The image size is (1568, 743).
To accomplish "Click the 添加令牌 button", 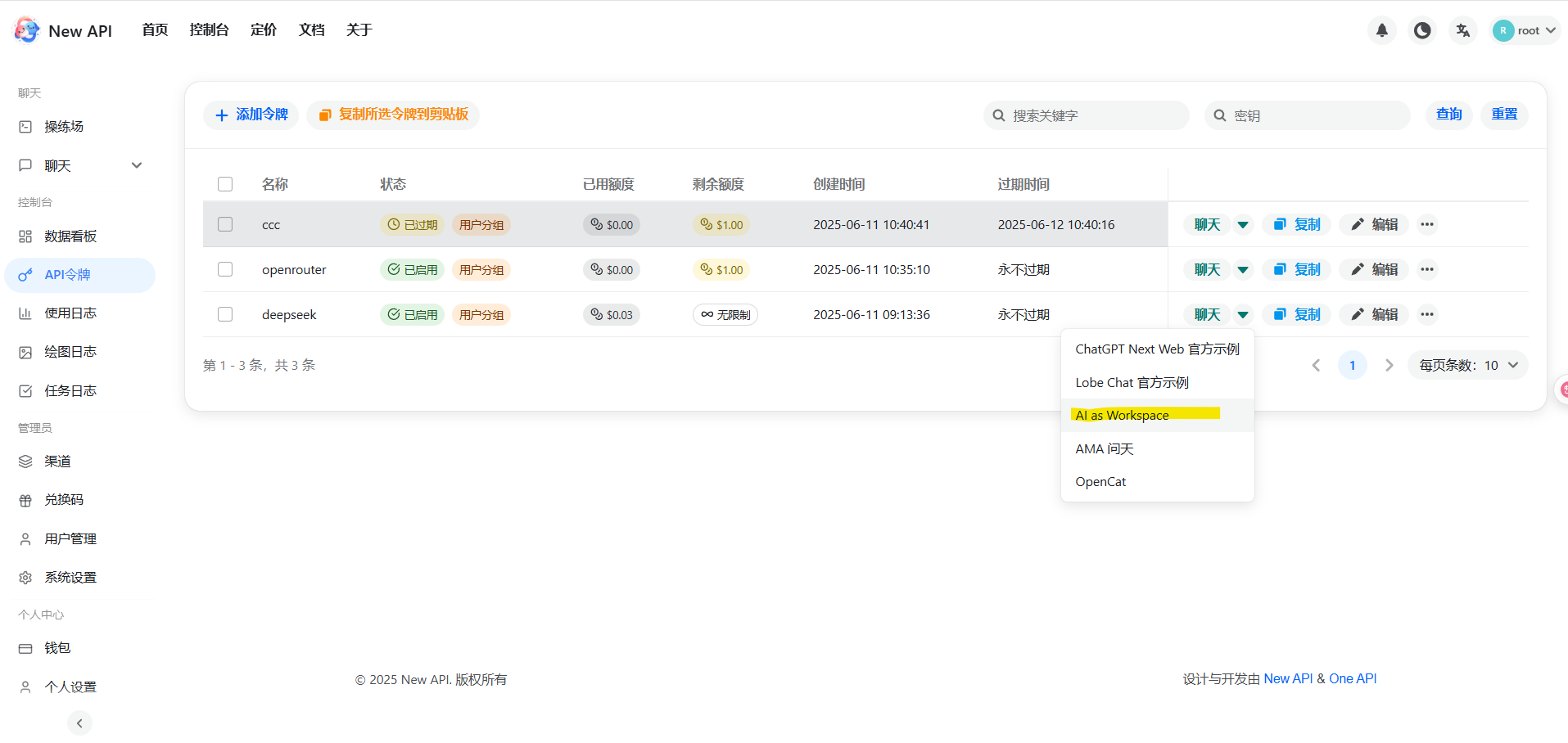I will pyautogui.click(x=251, y=115).
